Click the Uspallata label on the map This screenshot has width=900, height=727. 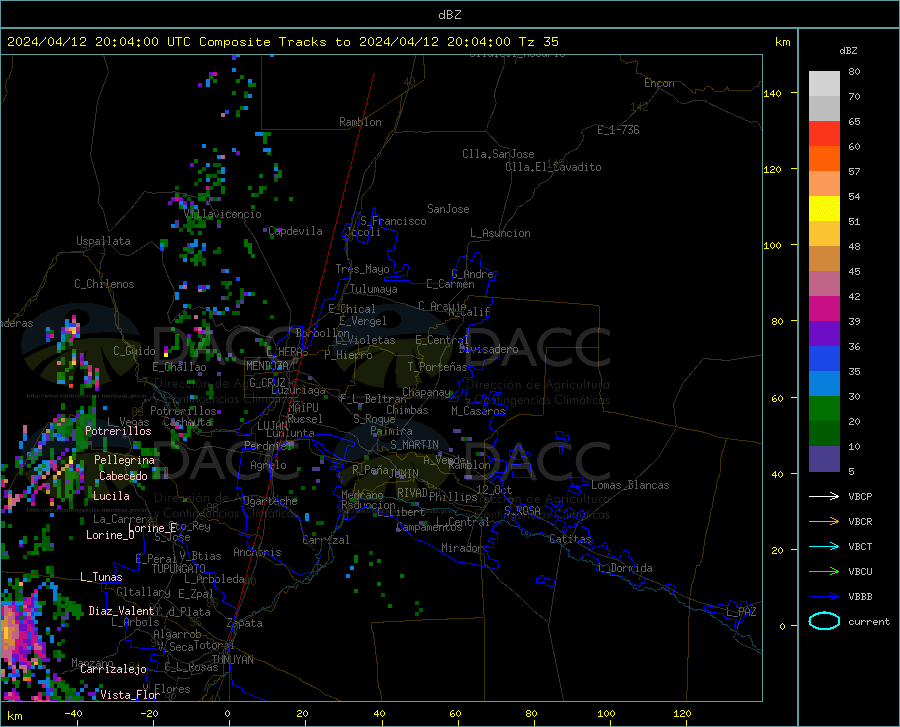click(x=103, y=241)
